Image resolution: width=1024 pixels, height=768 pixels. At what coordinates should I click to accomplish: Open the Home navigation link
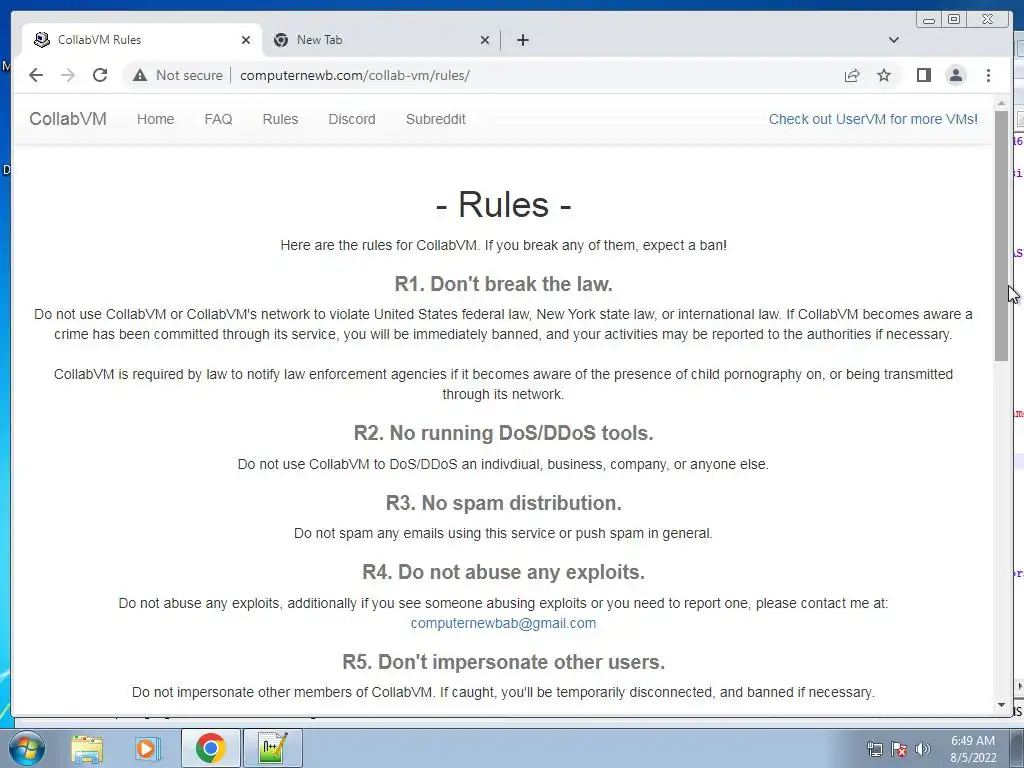[155, 119]
